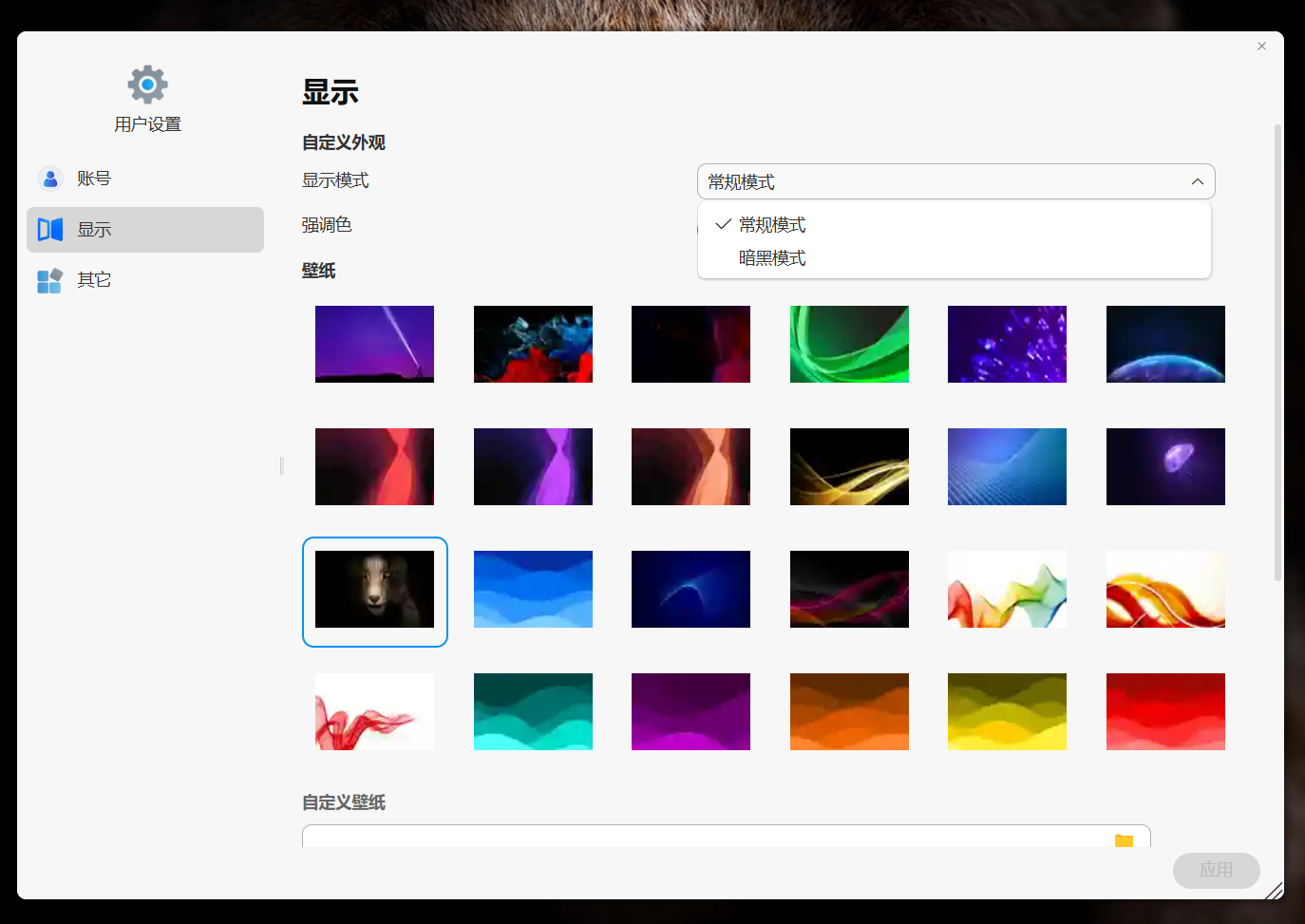
Task: Click the vertical scrollbar of settings panel
Action: [x=1277, y=351]
